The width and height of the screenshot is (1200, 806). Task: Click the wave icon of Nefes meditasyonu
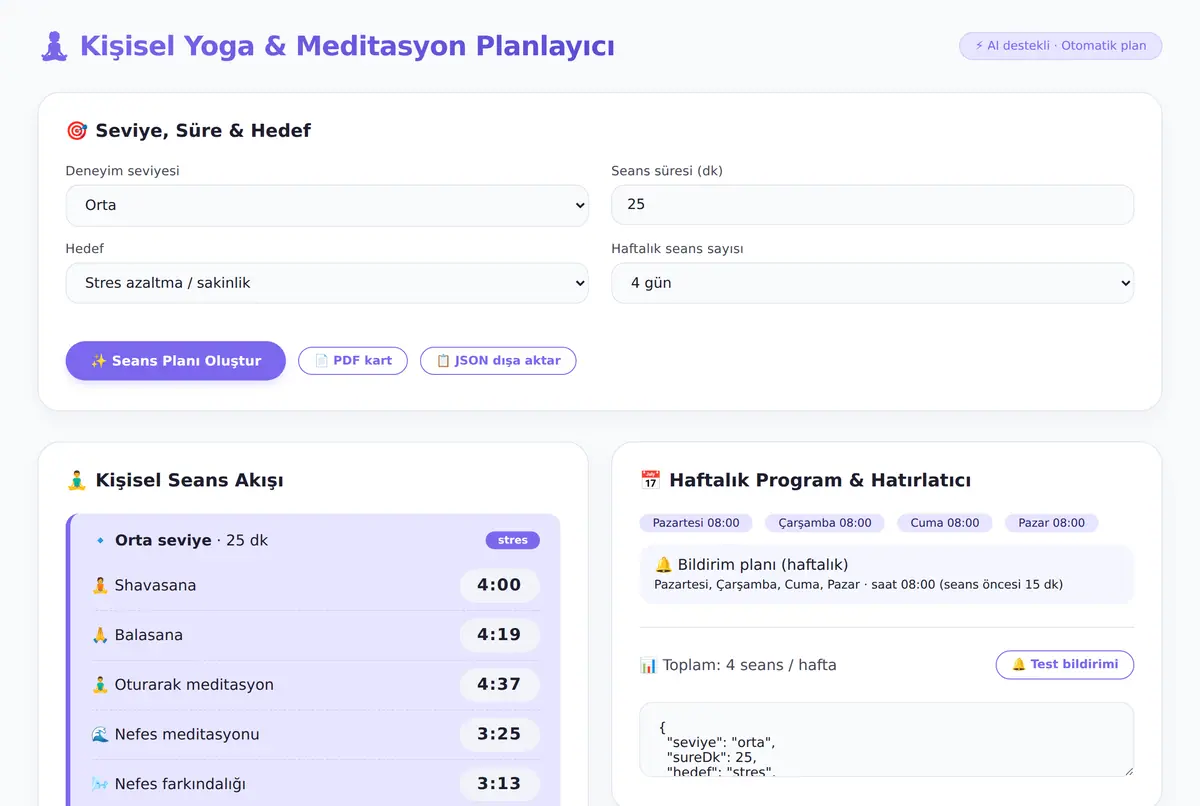point(100,734)
